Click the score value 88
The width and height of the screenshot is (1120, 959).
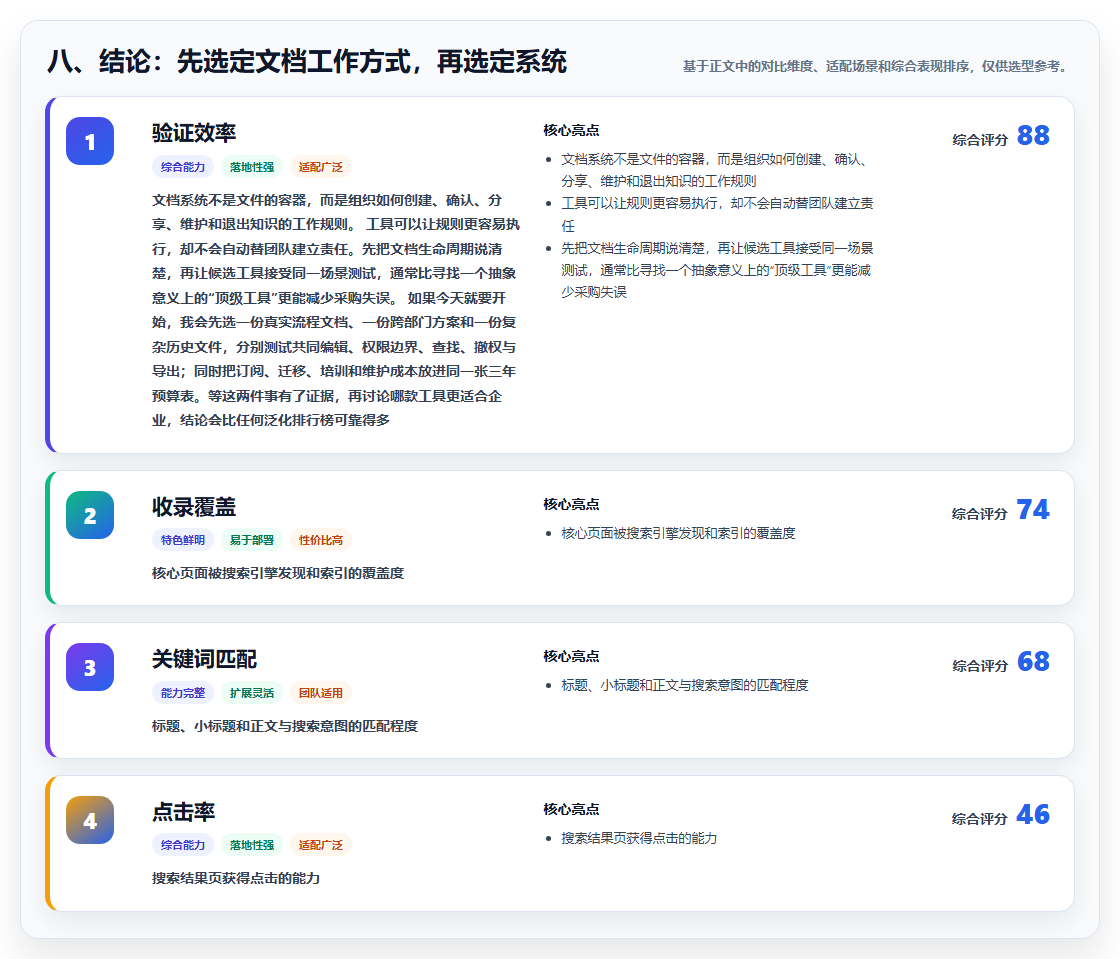(x=1033, y=135)
